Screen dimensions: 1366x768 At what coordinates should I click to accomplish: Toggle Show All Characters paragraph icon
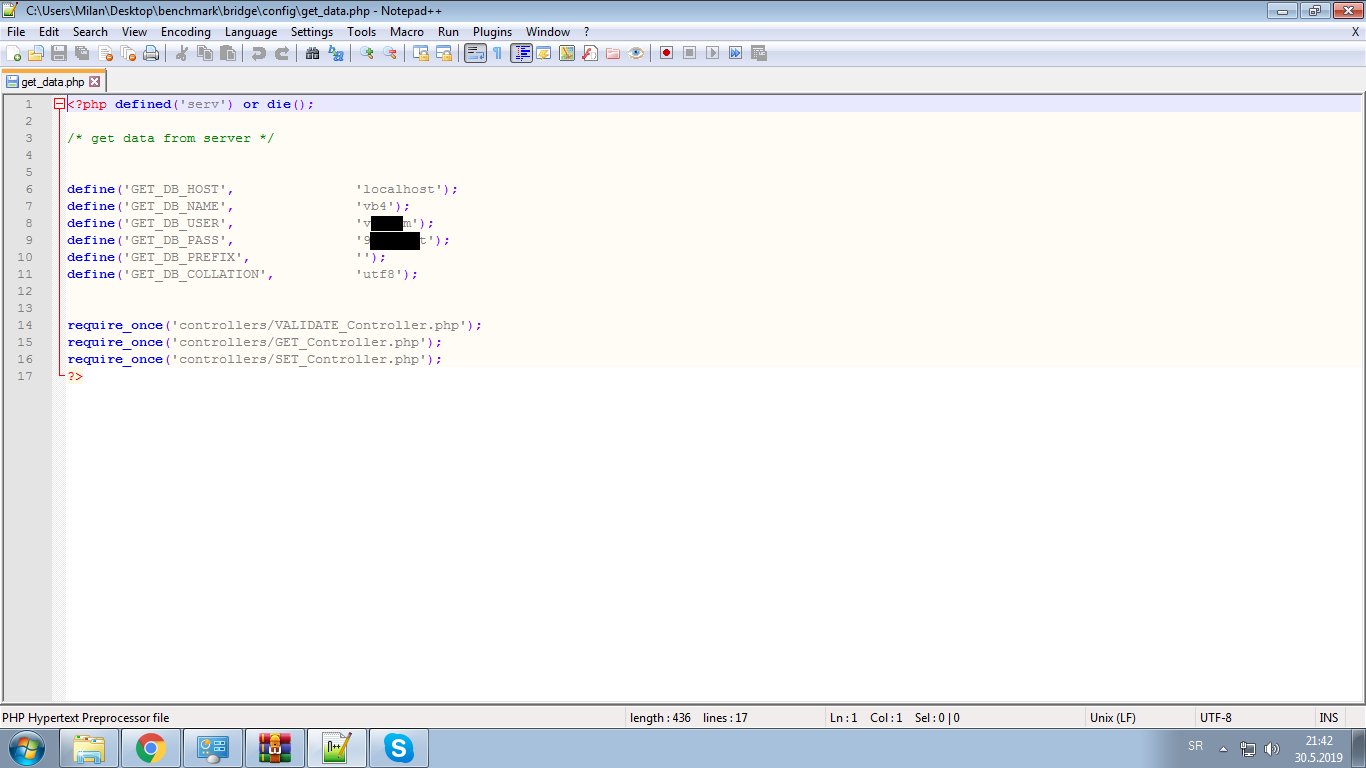pyautogui.click(x=497, y=53)
